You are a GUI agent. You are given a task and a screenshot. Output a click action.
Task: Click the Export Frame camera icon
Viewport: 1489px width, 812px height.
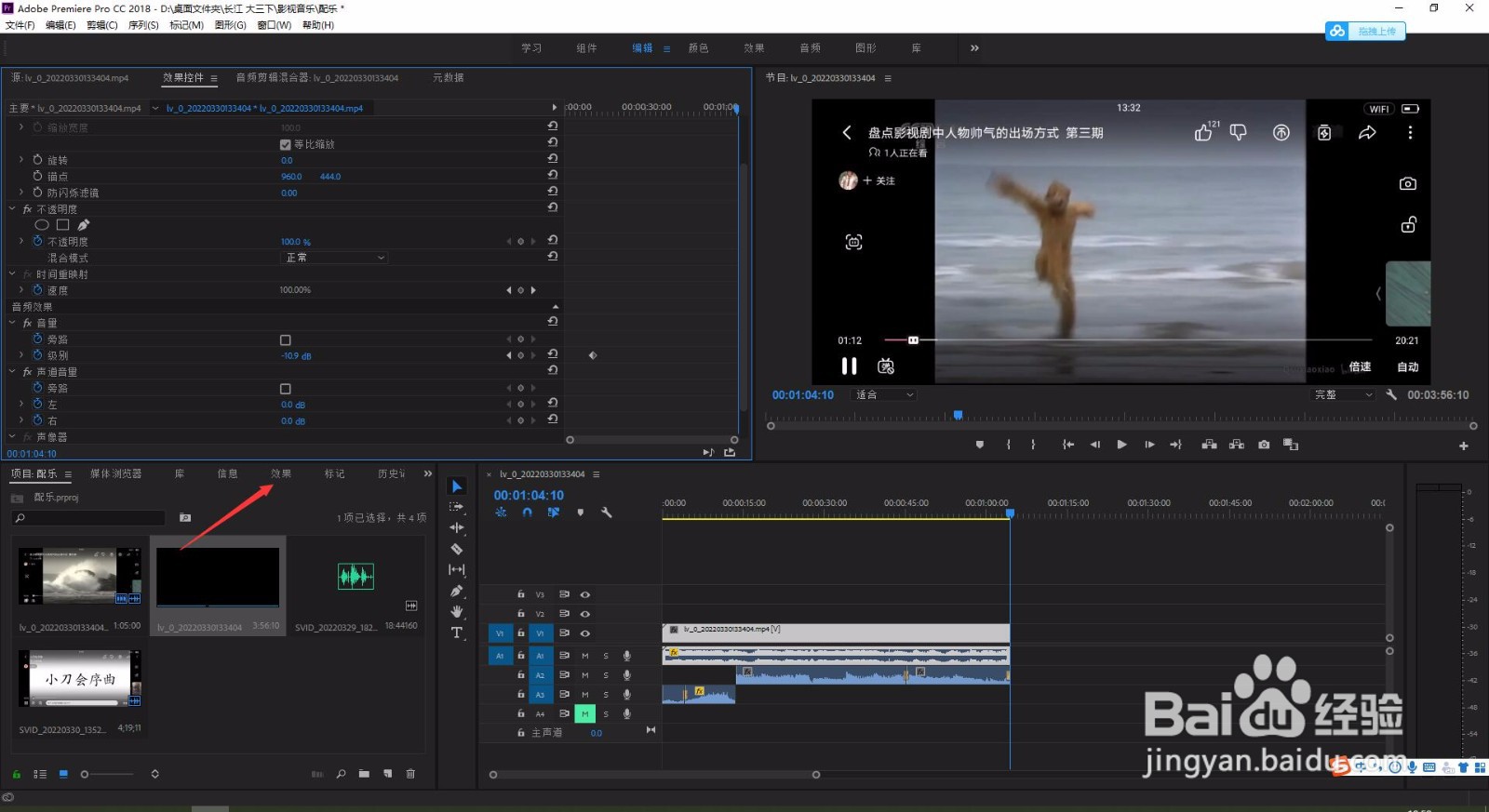pos(1264,445)
